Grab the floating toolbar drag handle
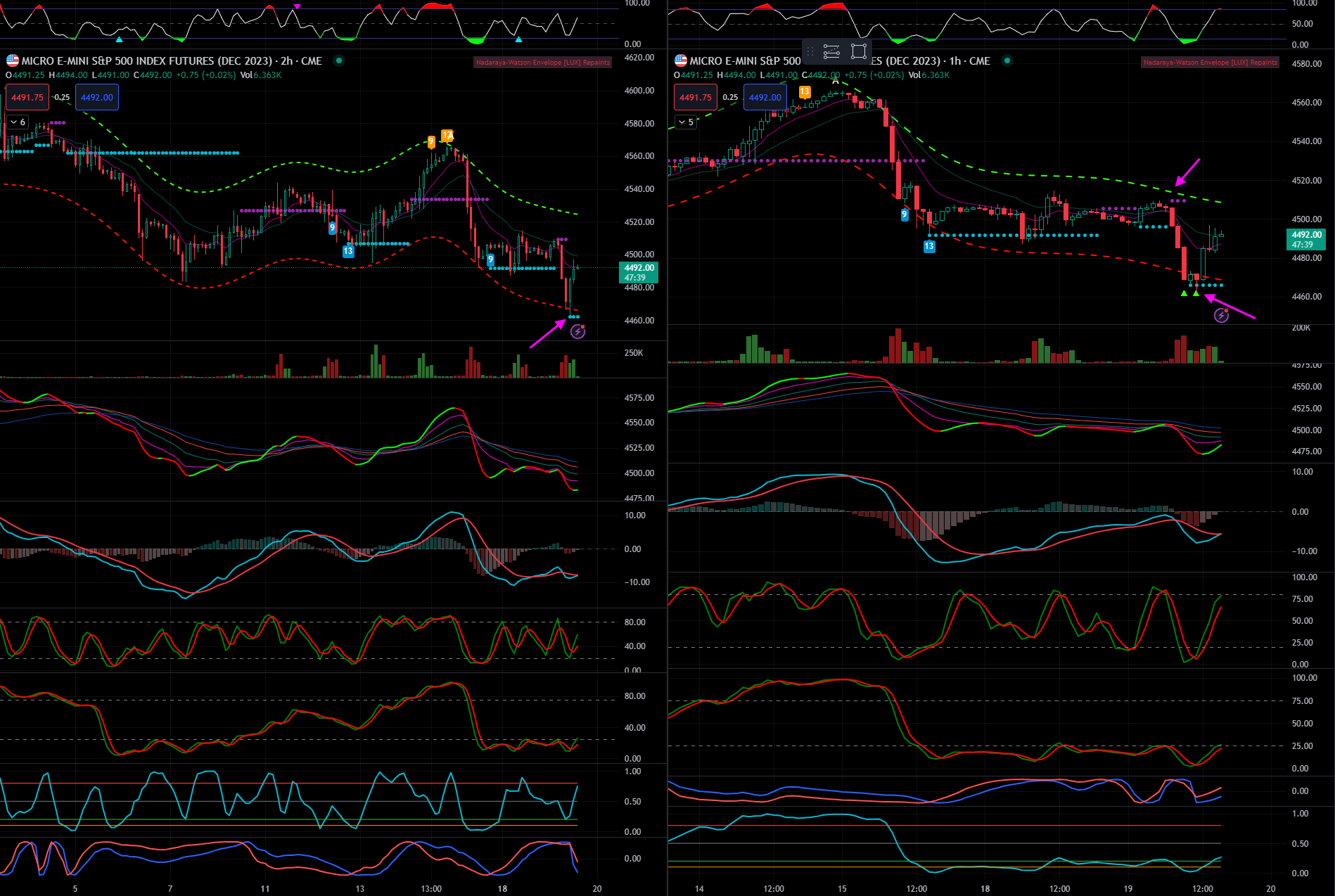Viewport: 1335px width, 896px height. [x=810, y=51]
